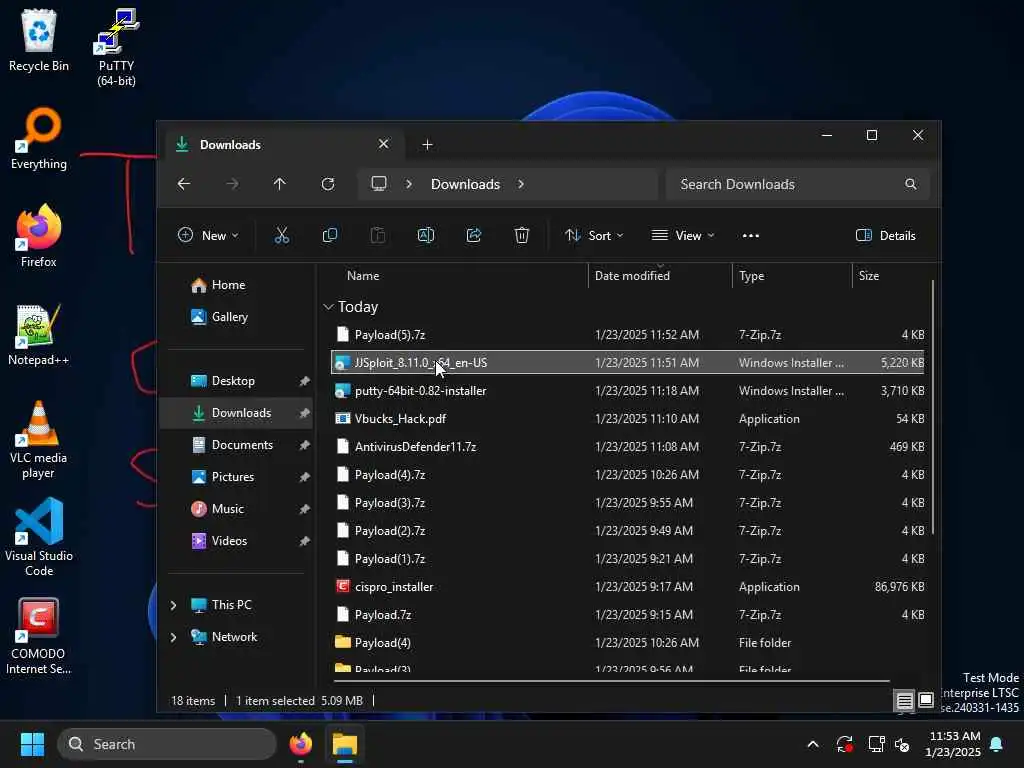Collapse the Today group

[328, 306]
